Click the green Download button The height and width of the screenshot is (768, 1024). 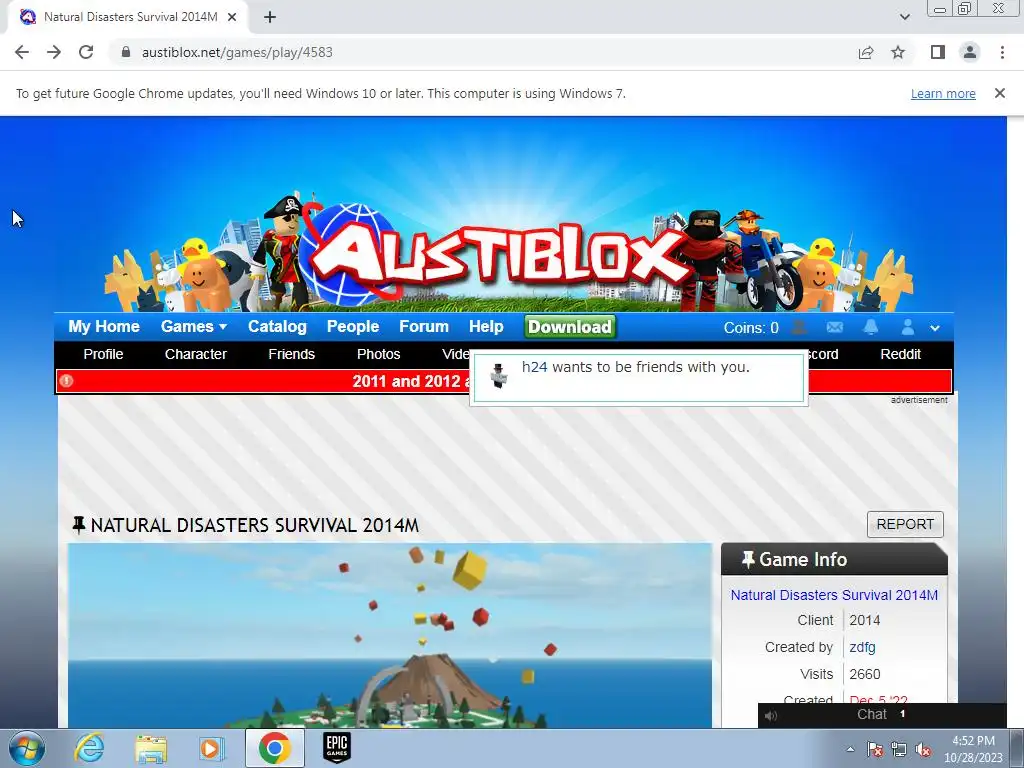coord(570,327)
